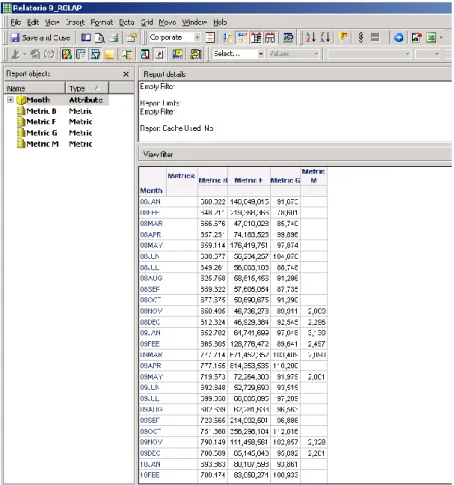Click the auto-fit grid icon
This screenshot has height=485, width=454.
coord(288,38)
